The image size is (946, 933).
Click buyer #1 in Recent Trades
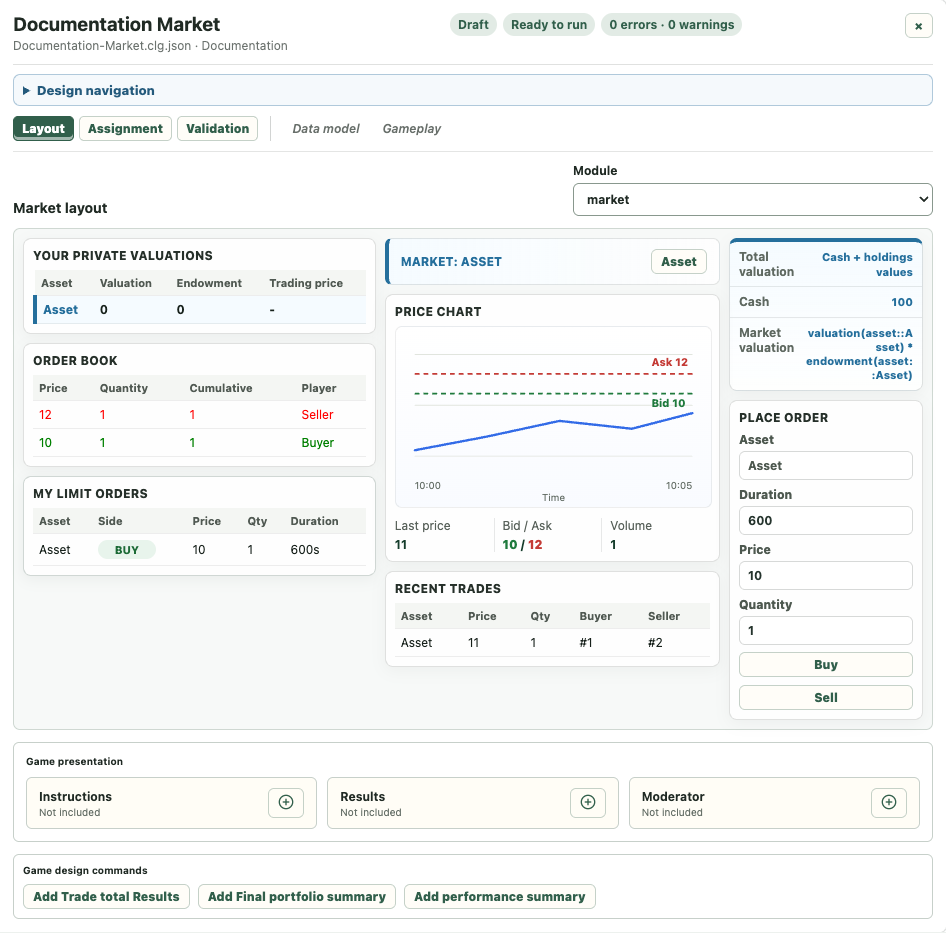coord(586,643)
